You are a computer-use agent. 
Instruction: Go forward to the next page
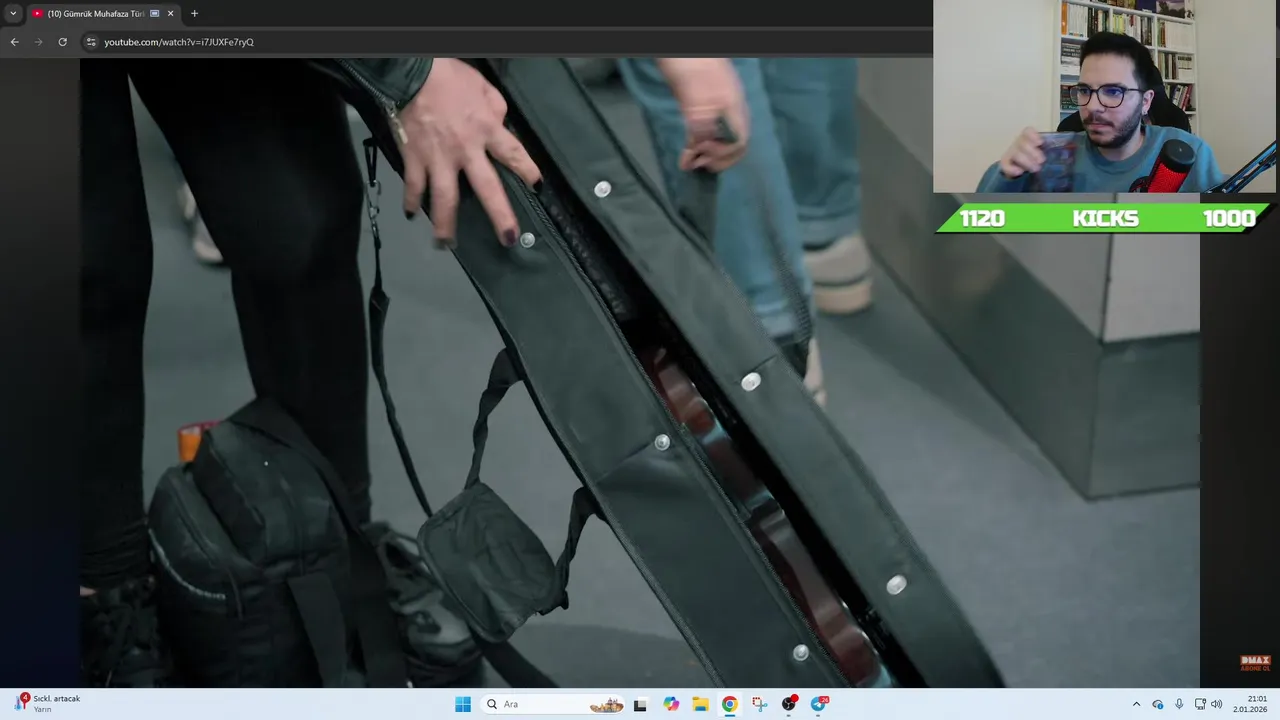tap(39, 42)
